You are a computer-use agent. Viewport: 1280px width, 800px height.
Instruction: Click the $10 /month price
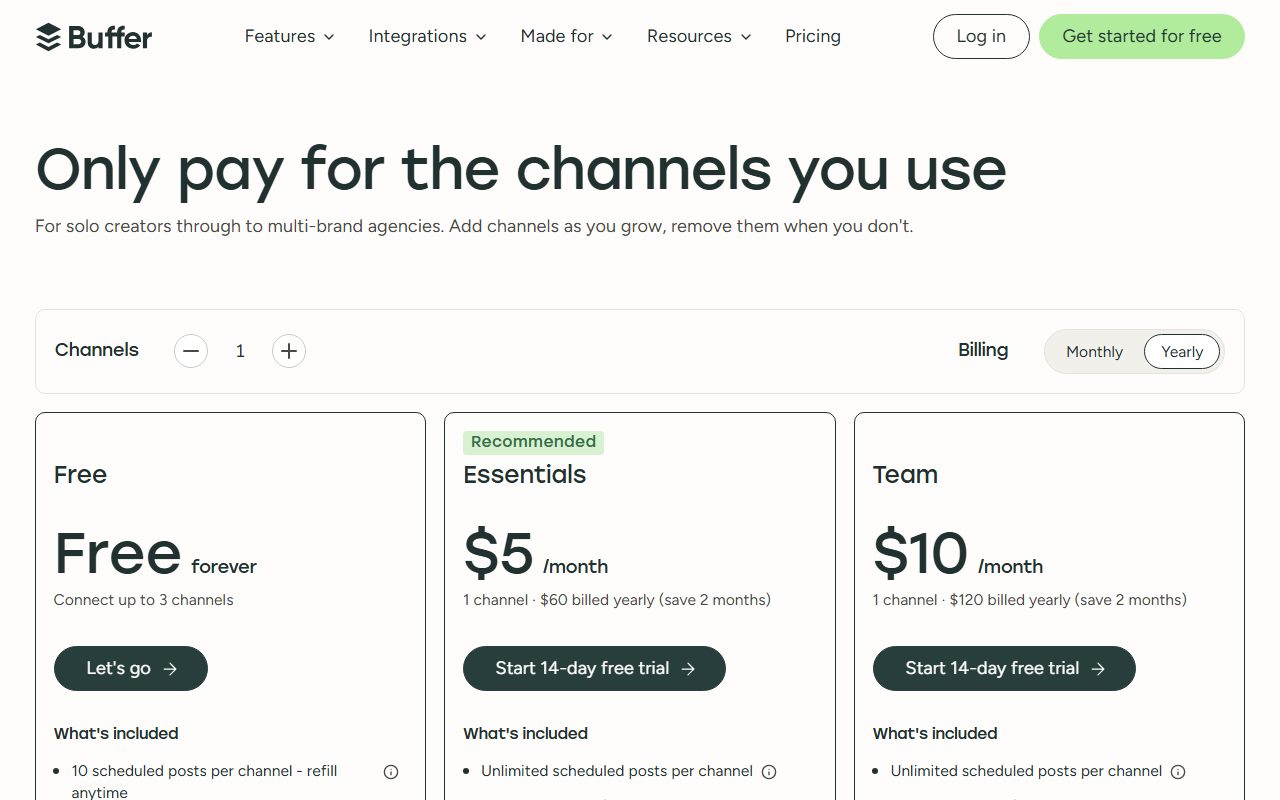point(958,553)
